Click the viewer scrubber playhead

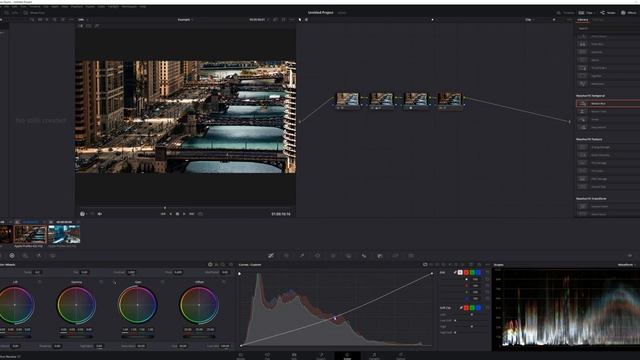165,208
